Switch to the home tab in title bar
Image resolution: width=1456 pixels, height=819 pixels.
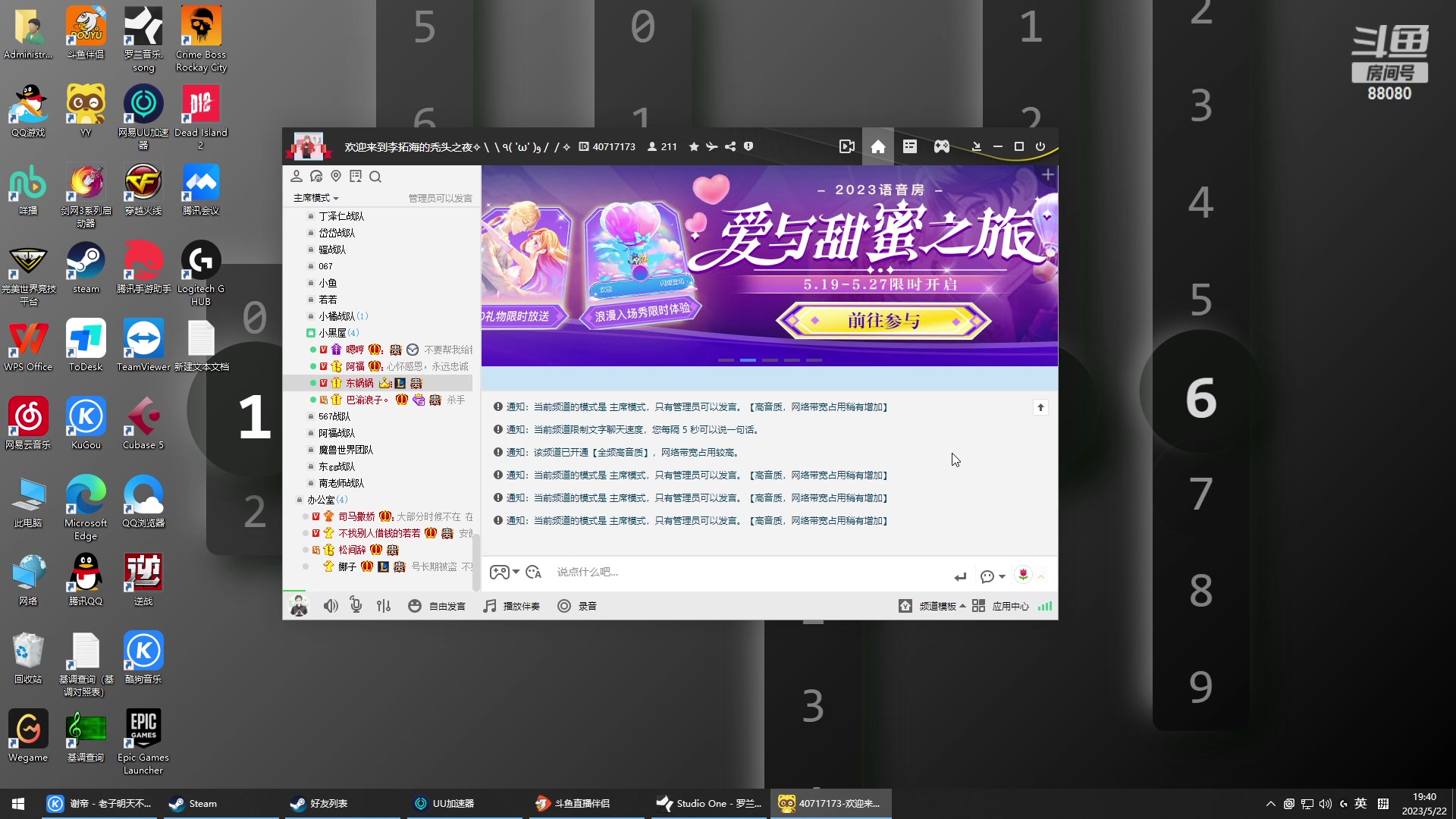coord(877,146)
